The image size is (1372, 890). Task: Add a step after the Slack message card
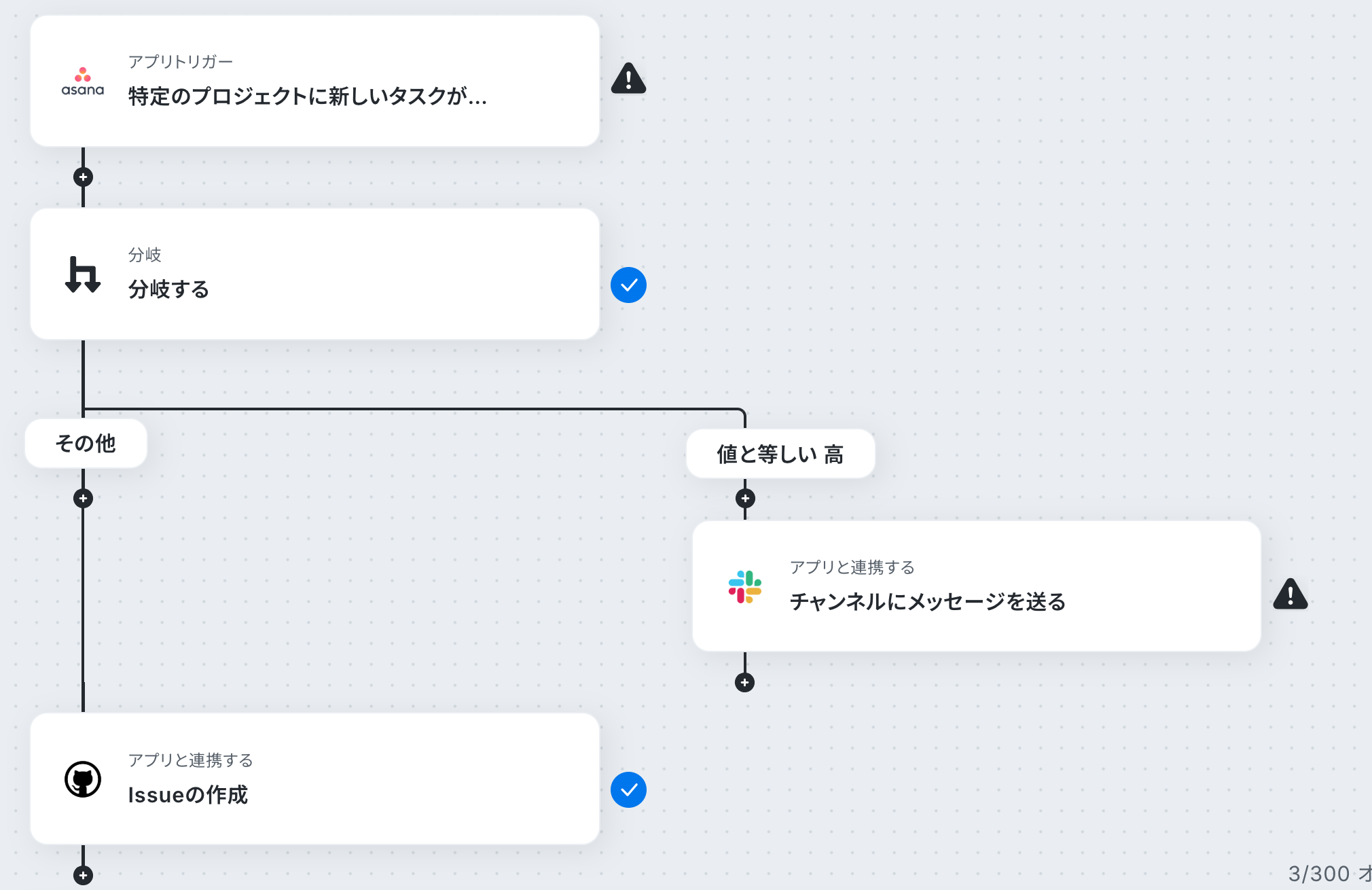[x=745, y=683]
